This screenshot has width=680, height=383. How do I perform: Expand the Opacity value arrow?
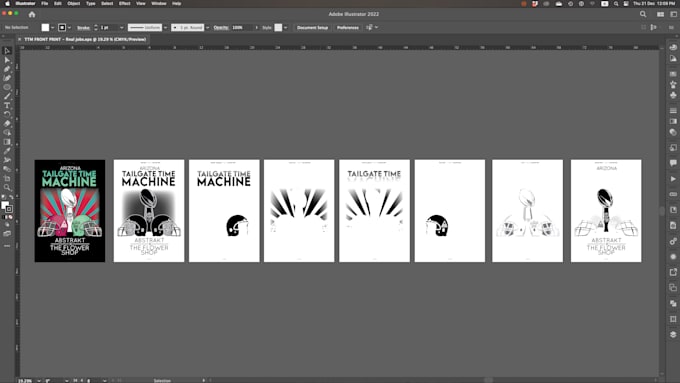point(256,27)
